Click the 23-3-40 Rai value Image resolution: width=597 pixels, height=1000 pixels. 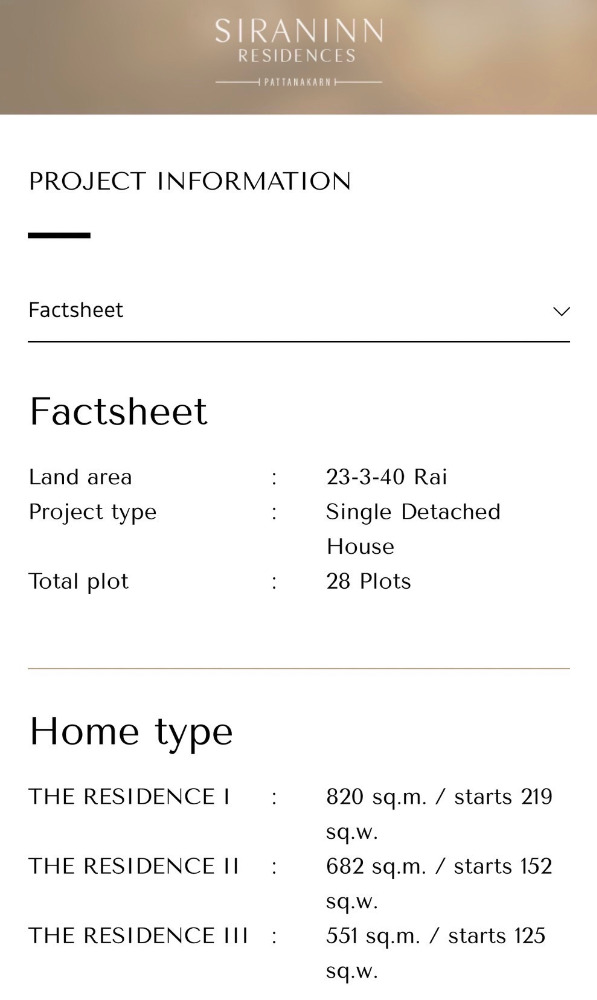coord(387,477)
